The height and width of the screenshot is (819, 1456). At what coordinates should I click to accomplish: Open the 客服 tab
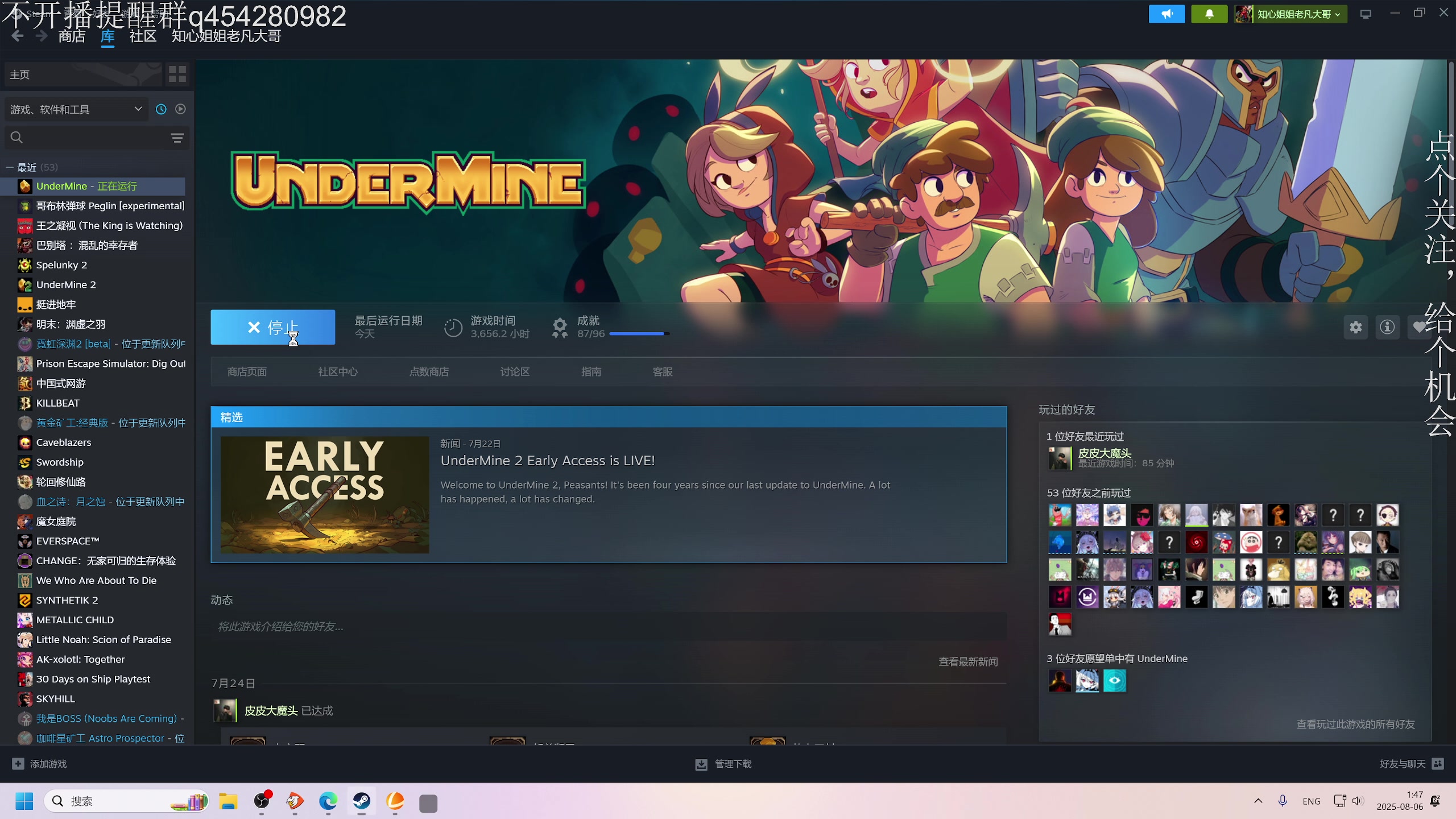pos(663,372)
